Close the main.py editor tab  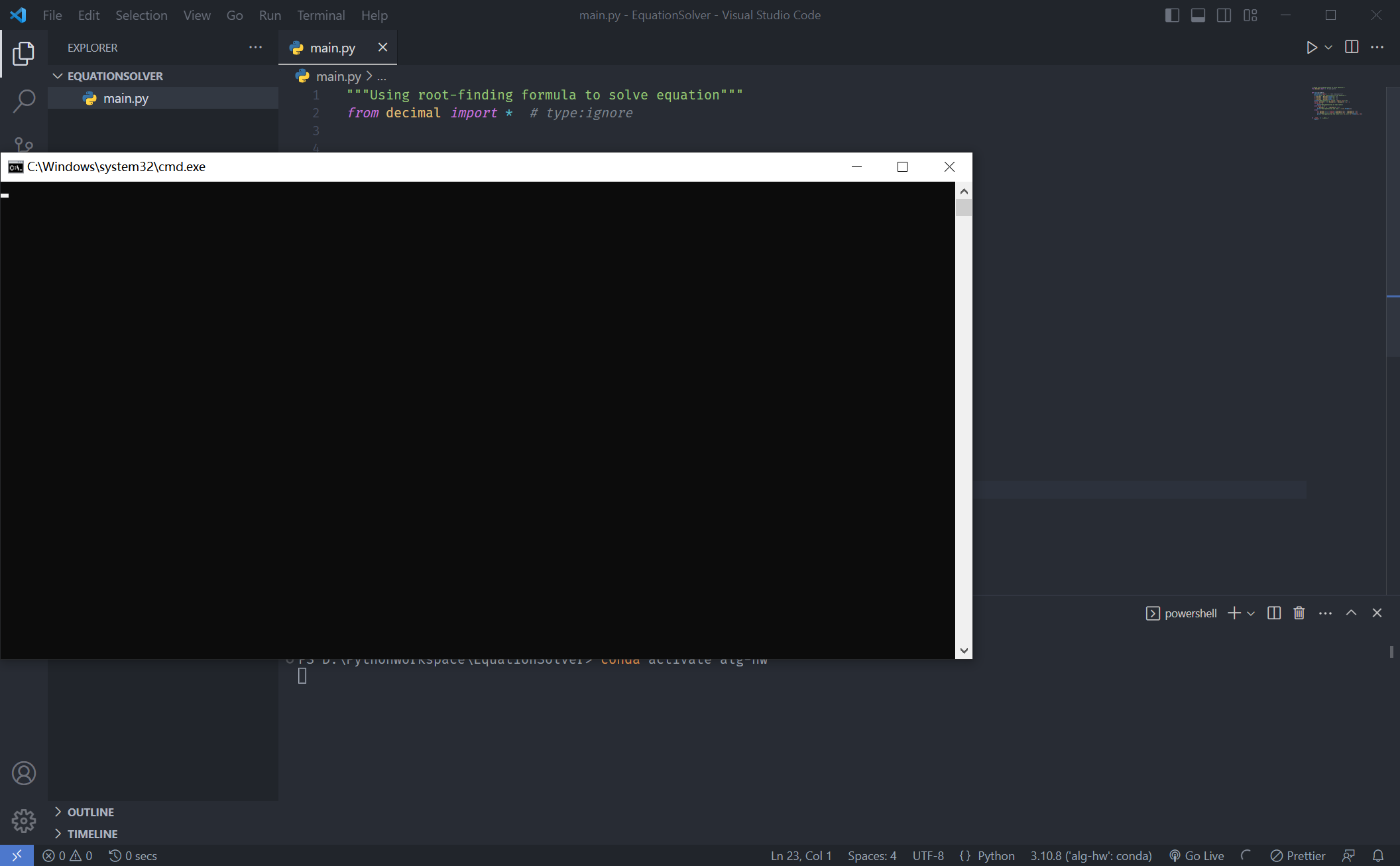tap(382, 47)
